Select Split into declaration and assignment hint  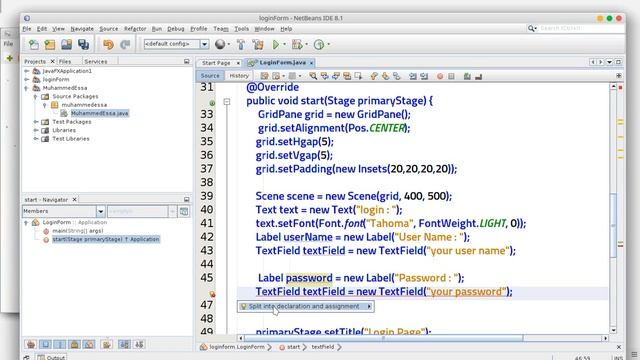click(x=305, y=306)
